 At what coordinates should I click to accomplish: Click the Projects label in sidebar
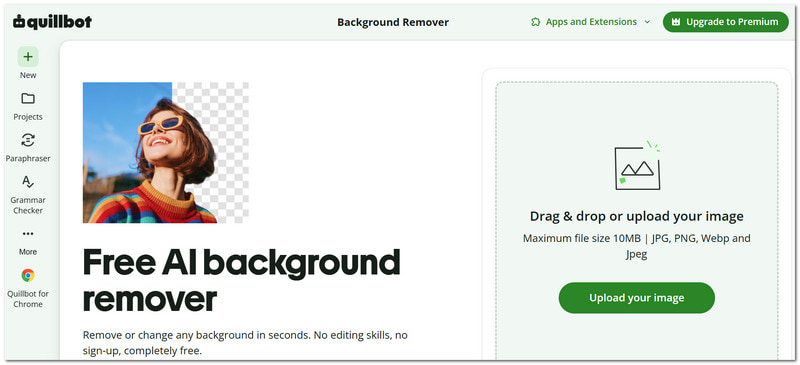coord(28,117)
